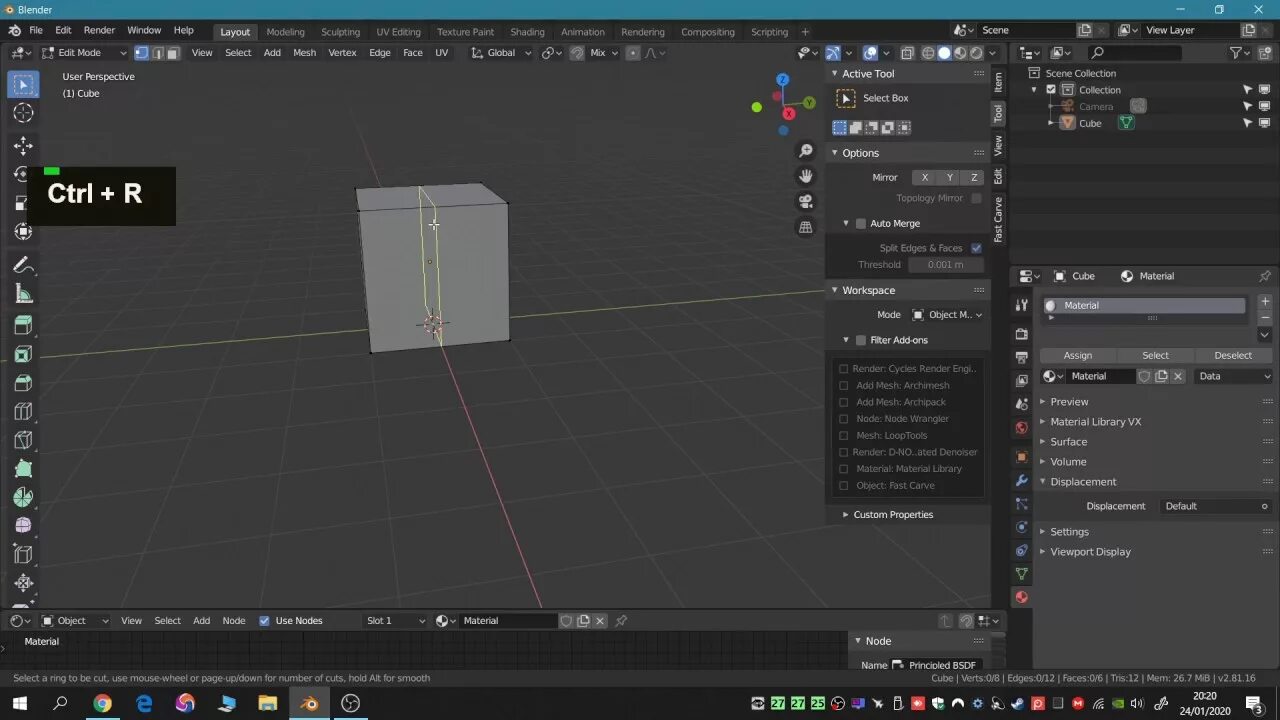Image resolution: width=1280 pixels, height=720 pixels.
Task: Uncheck Split Edges & Faces
Action: (976, 247)
